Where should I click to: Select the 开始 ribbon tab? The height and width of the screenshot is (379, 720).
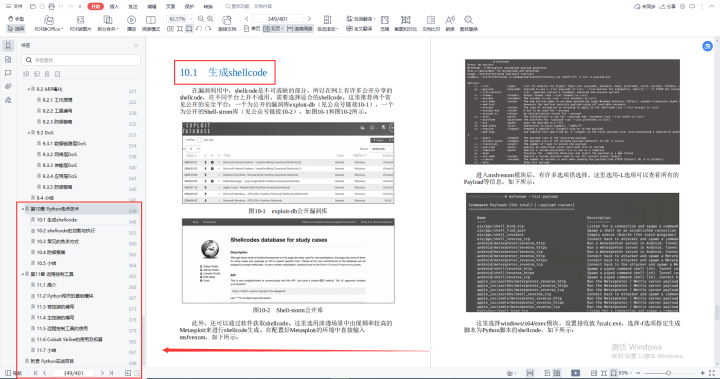pos(96,6)
